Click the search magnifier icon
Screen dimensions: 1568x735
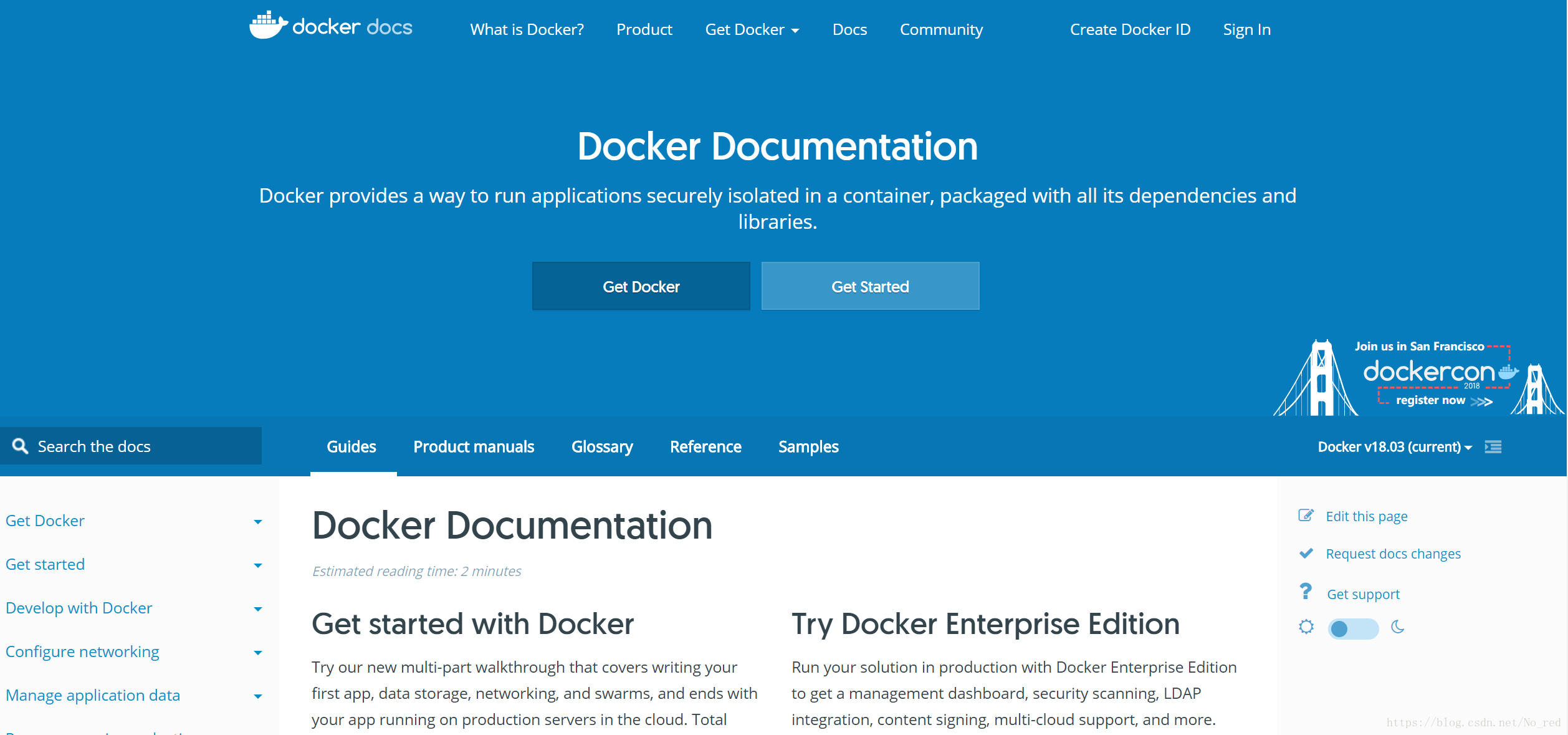pos(21,446)
